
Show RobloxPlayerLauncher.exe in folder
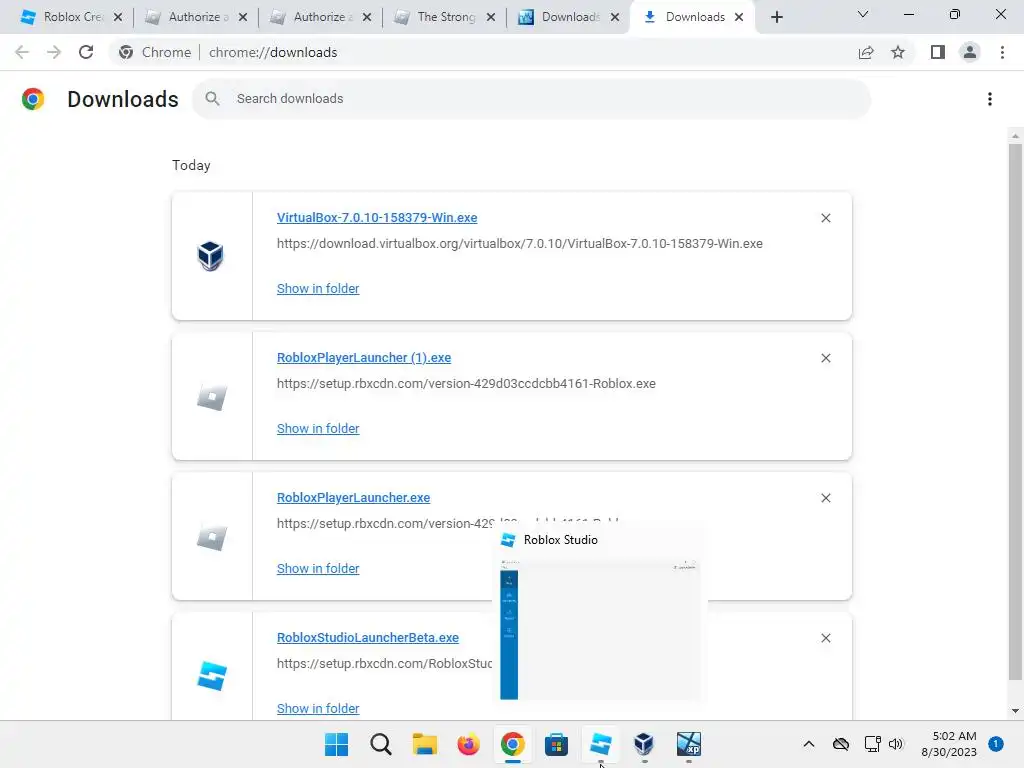[x=318, y=568]
